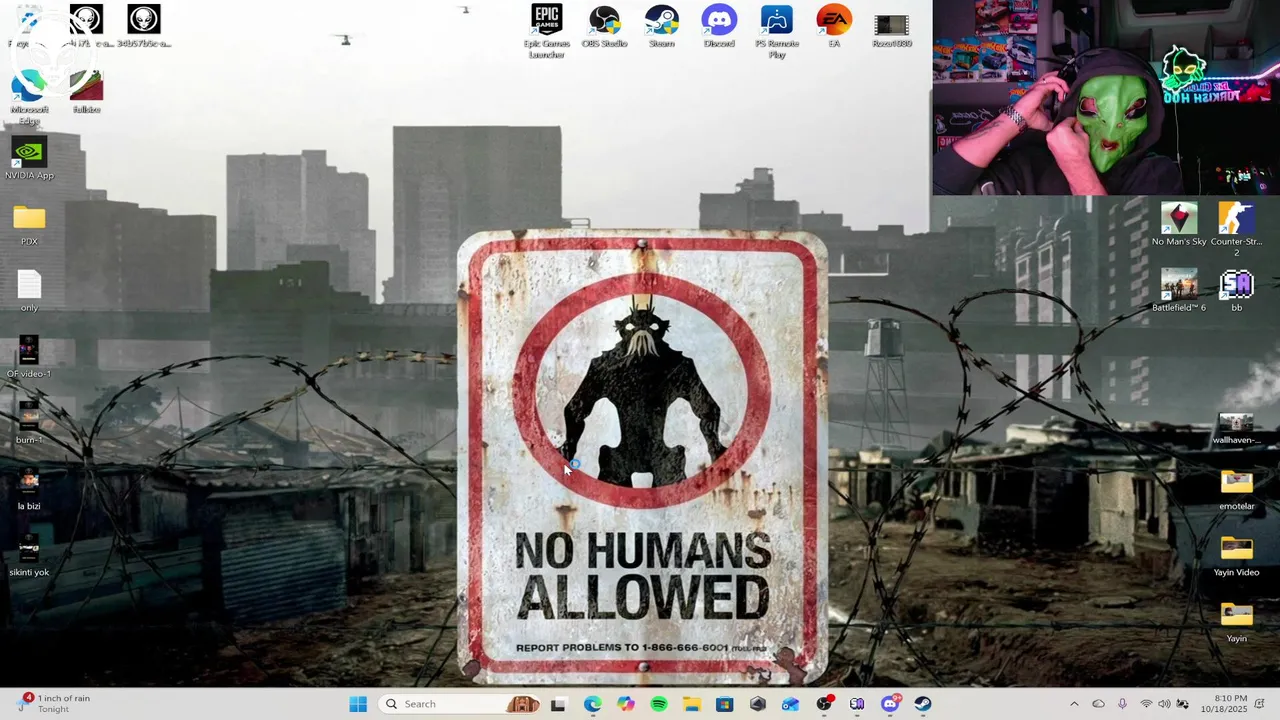Select the Yayin Video folder
1280x720 pixels.
[x=1236, y=556]
